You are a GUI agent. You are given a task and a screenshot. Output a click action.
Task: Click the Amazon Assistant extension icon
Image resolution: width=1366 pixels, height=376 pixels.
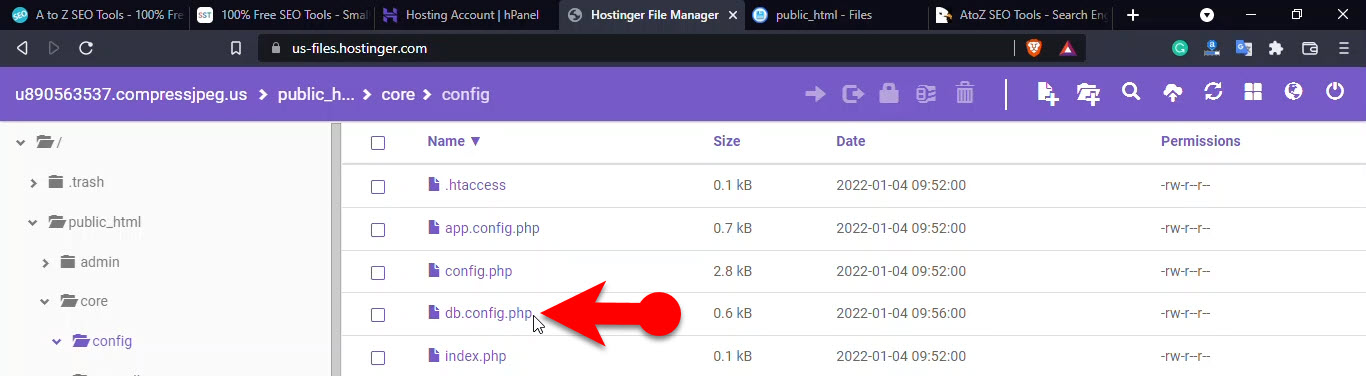click(x=1211, y=48)
